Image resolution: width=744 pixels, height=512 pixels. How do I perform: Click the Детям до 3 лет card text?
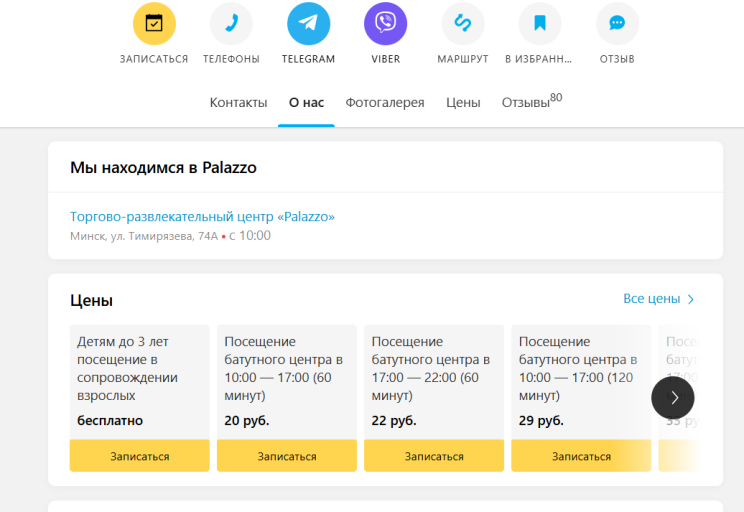click(127, 368)
